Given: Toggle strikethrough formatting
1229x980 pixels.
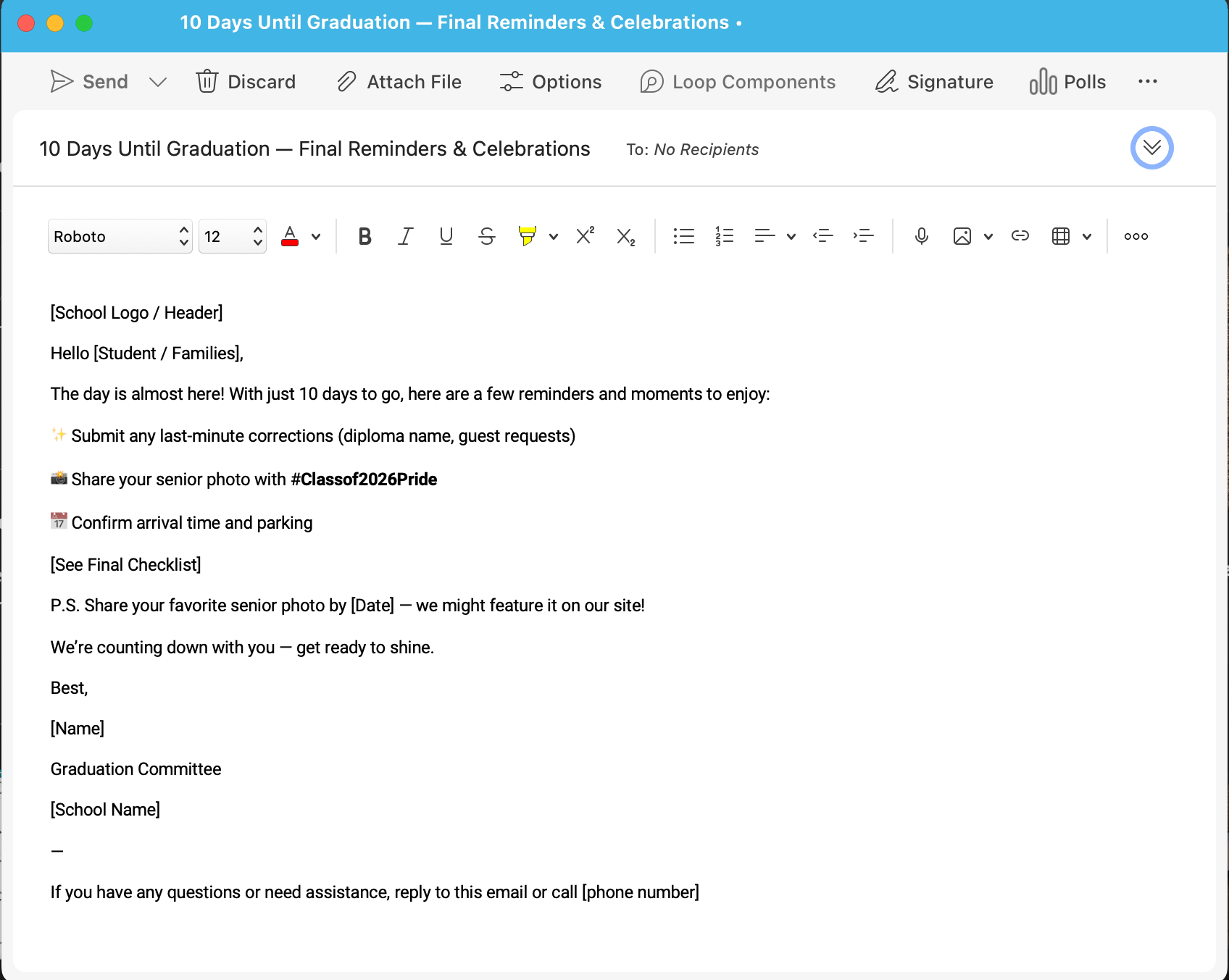Looking at the screenshot, I should [x=487, y=236].
